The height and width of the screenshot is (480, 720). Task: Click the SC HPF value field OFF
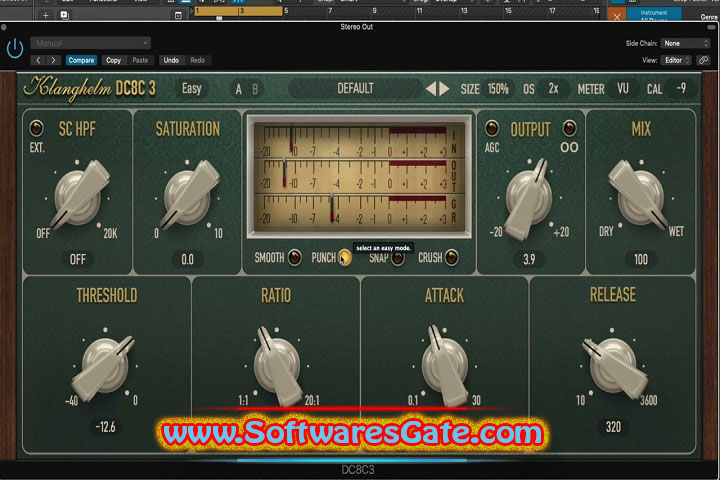coord(78,260)
